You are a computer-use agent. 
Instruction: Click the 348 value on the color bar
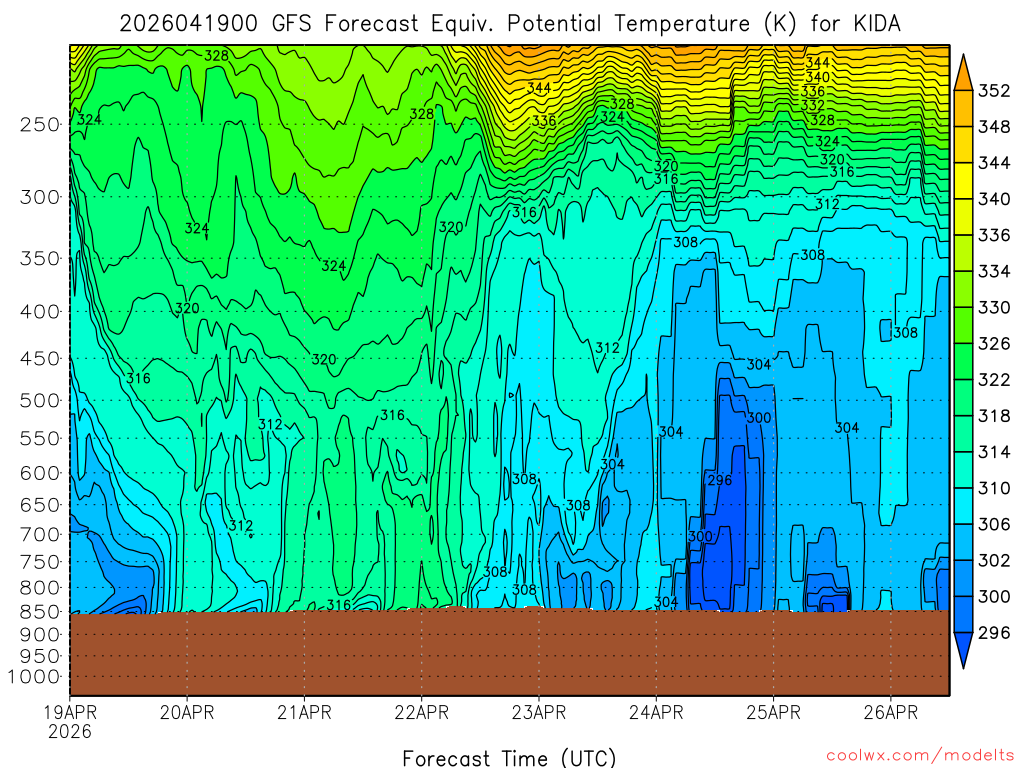[x=994, y=127]
